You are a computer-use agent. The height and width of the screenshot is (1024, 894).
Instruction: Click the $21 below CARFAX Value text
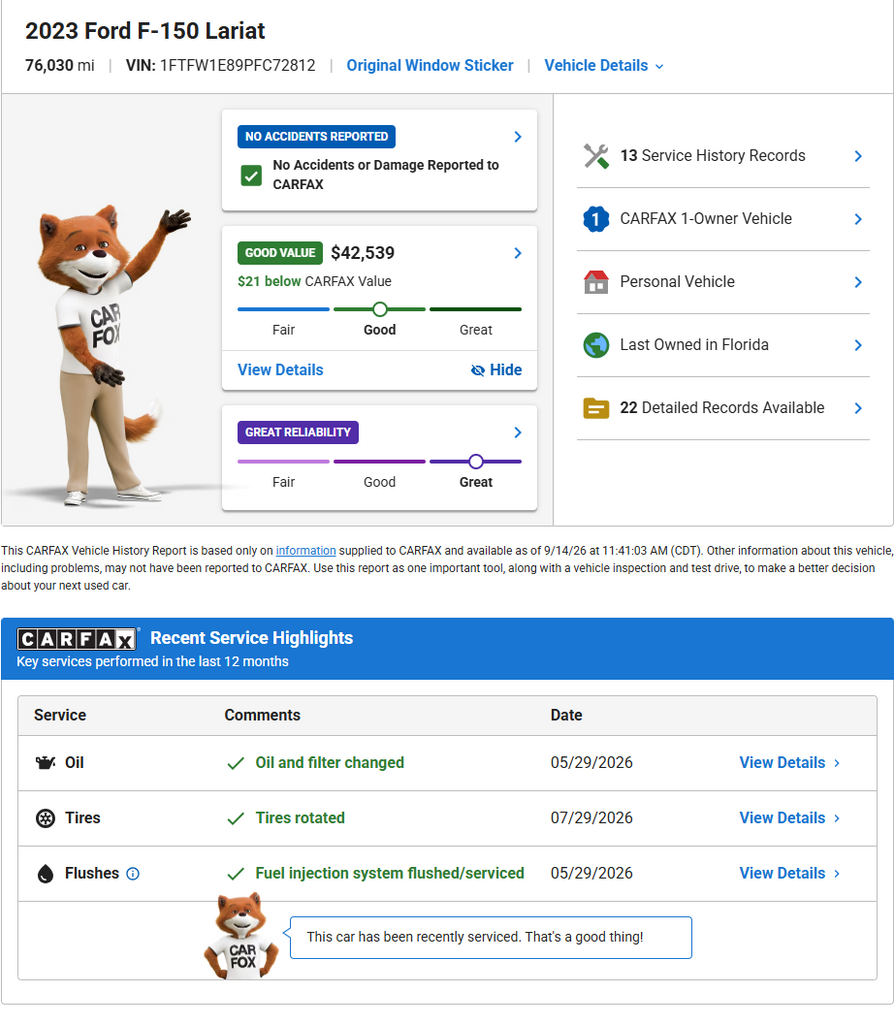[315, 281]
